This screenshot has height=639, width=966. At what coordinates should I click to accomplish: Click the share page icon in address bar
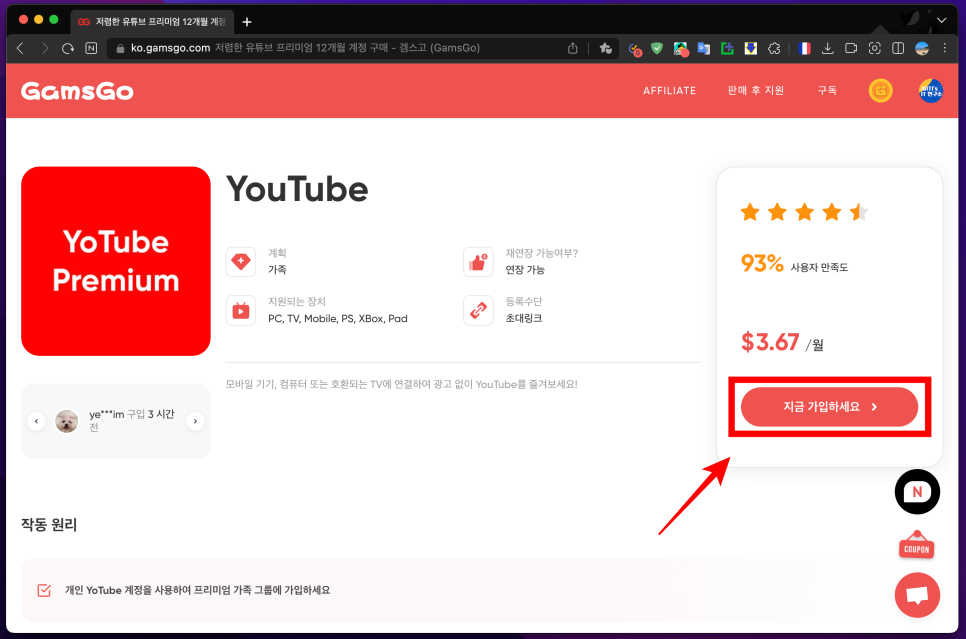[572, 48]
